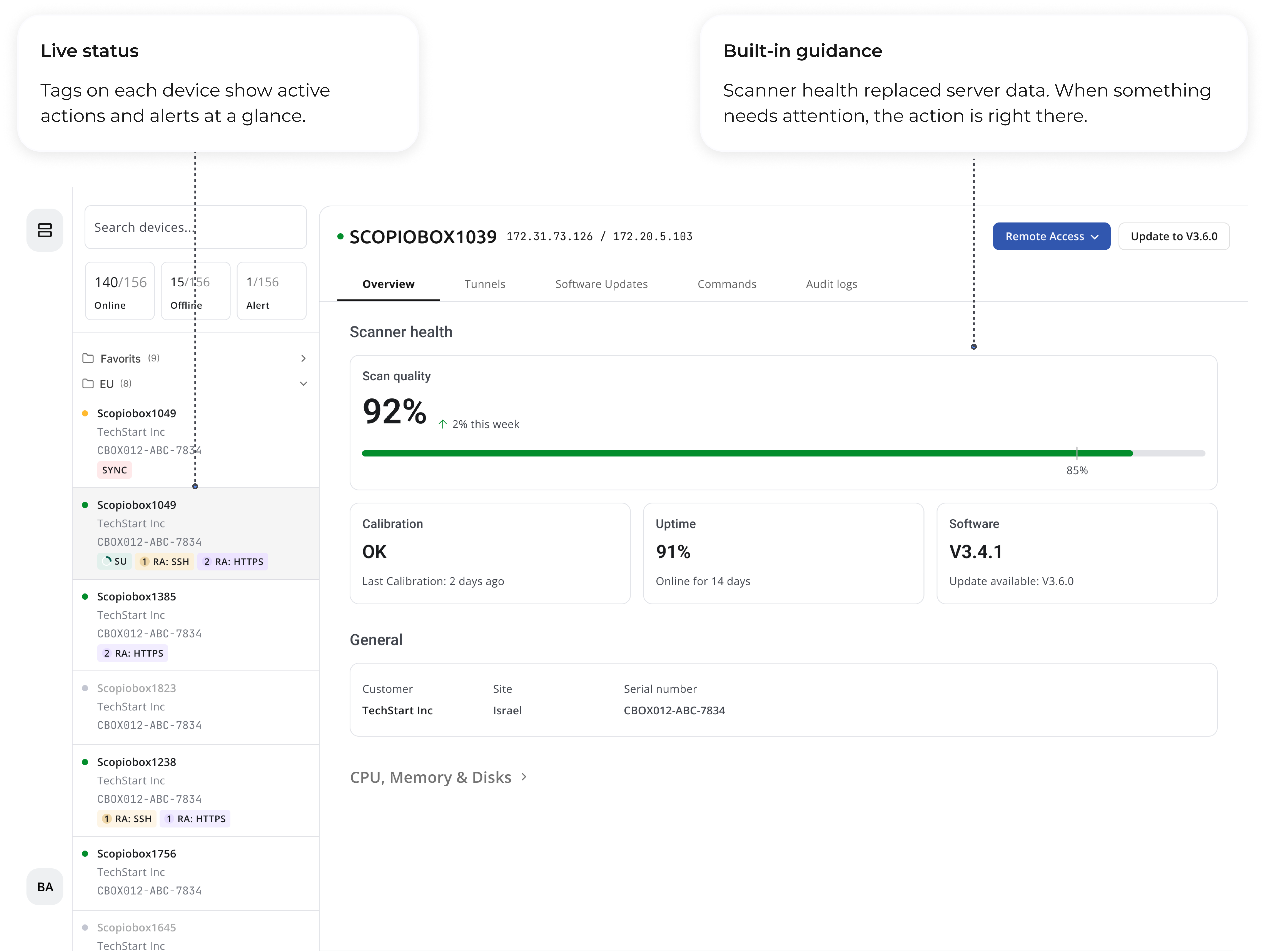Expand CPU, Memory & Disks section

438,777
